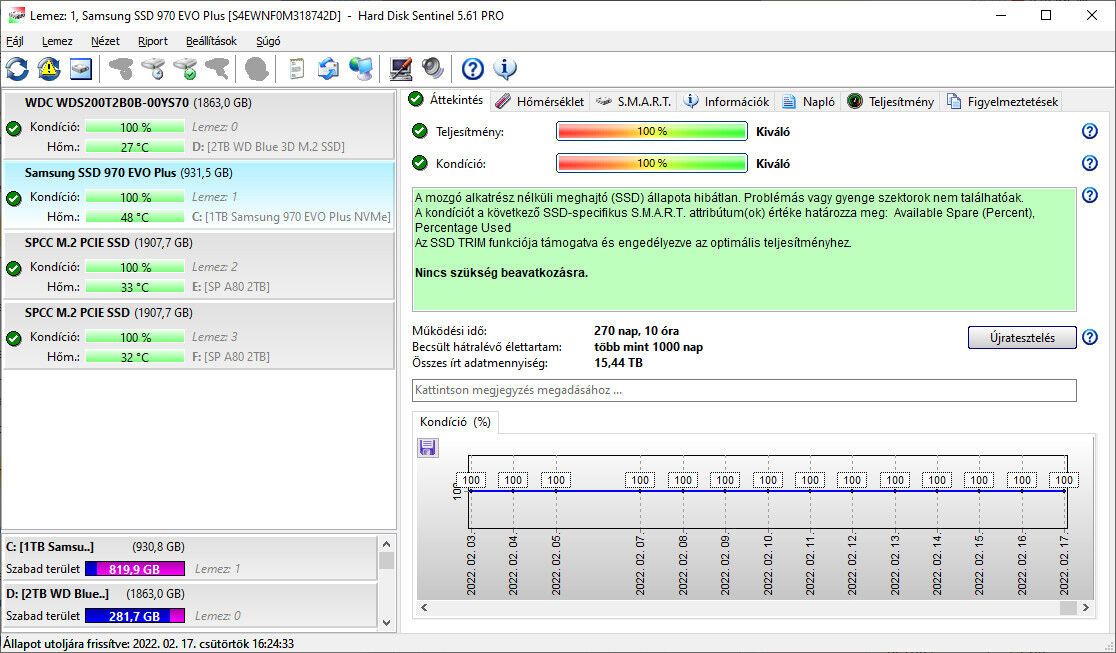Open the Lemez menu
Viewport: 1116px width, 653px height.
57,41
